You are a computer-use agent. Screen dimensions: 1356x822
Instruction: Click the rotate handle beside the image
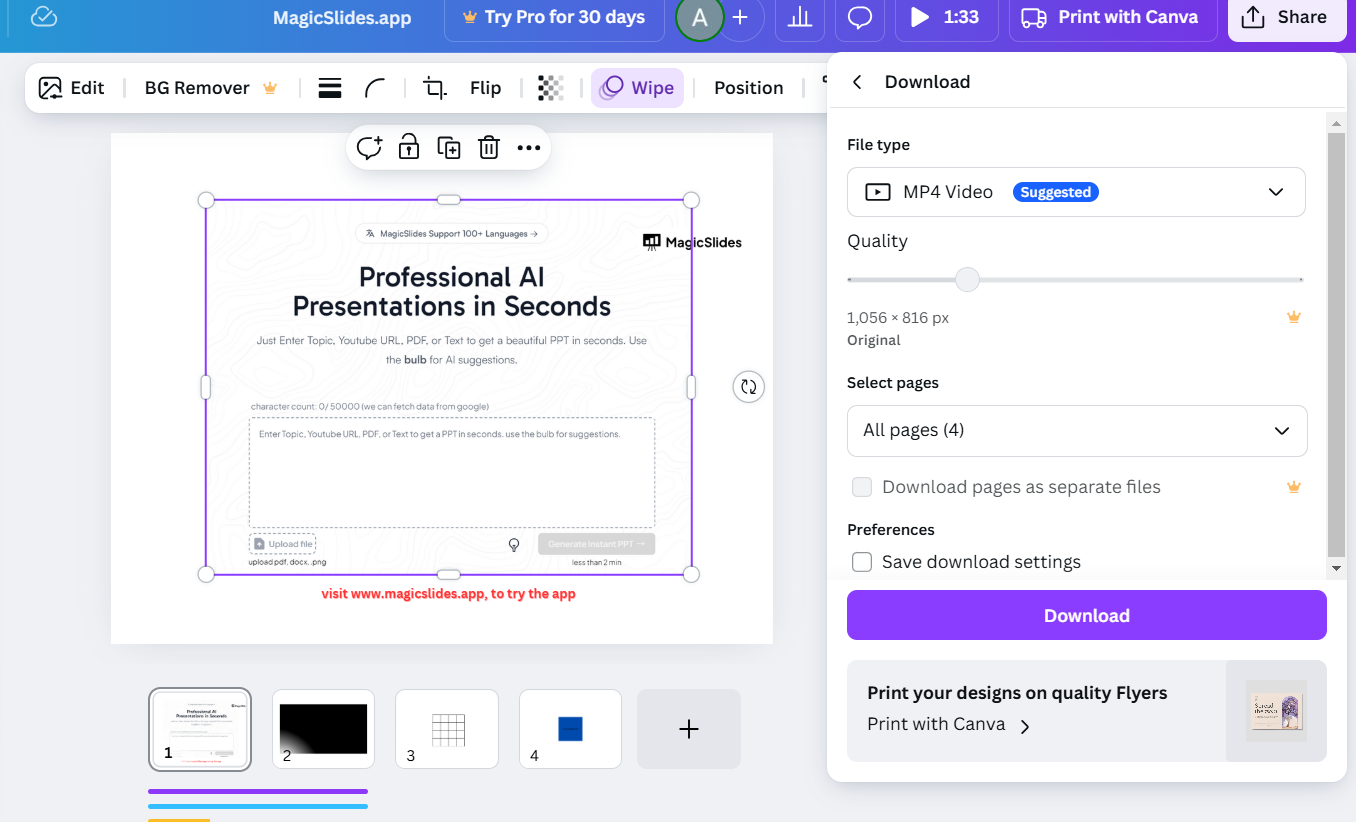point(748,387)
